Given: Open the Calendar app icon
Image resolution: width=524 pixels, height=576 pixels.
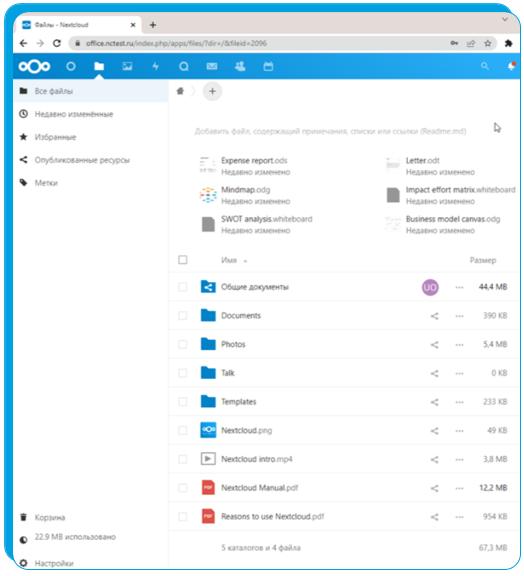Looking at the screenshot, I should [268, 66].
